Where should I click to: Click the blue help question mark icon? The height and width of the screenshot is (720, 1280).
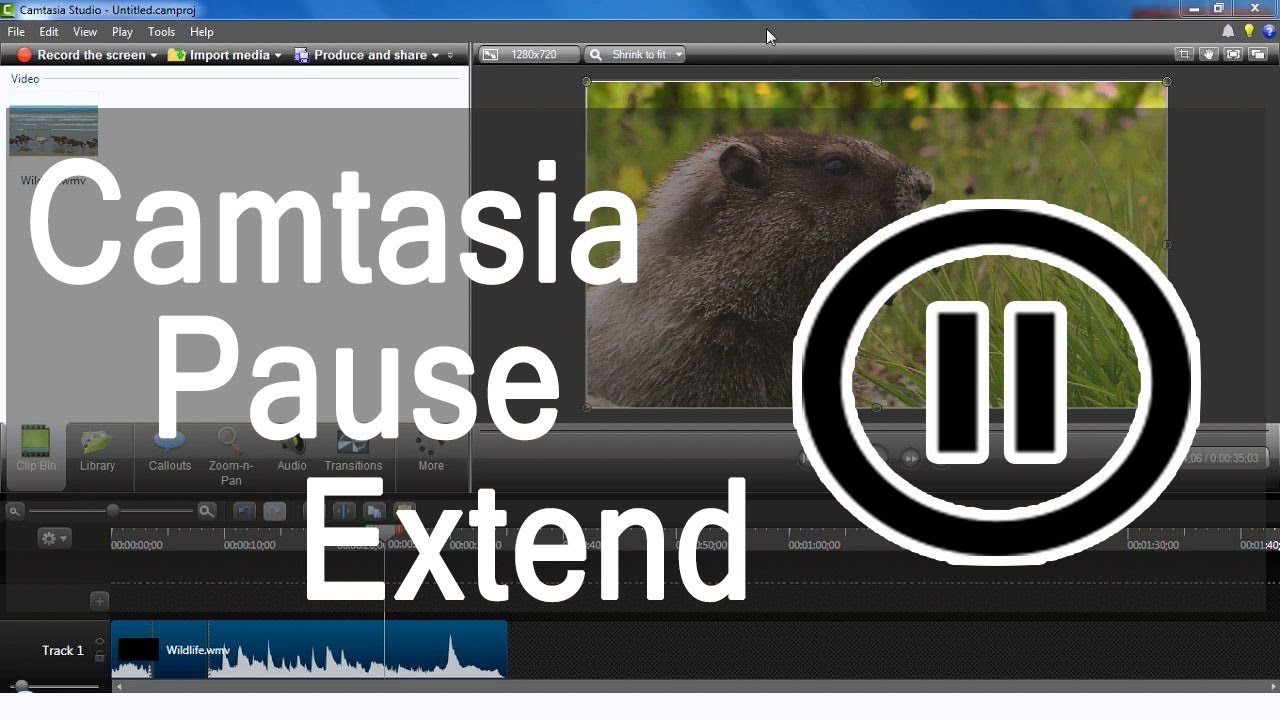[1269, 32]
